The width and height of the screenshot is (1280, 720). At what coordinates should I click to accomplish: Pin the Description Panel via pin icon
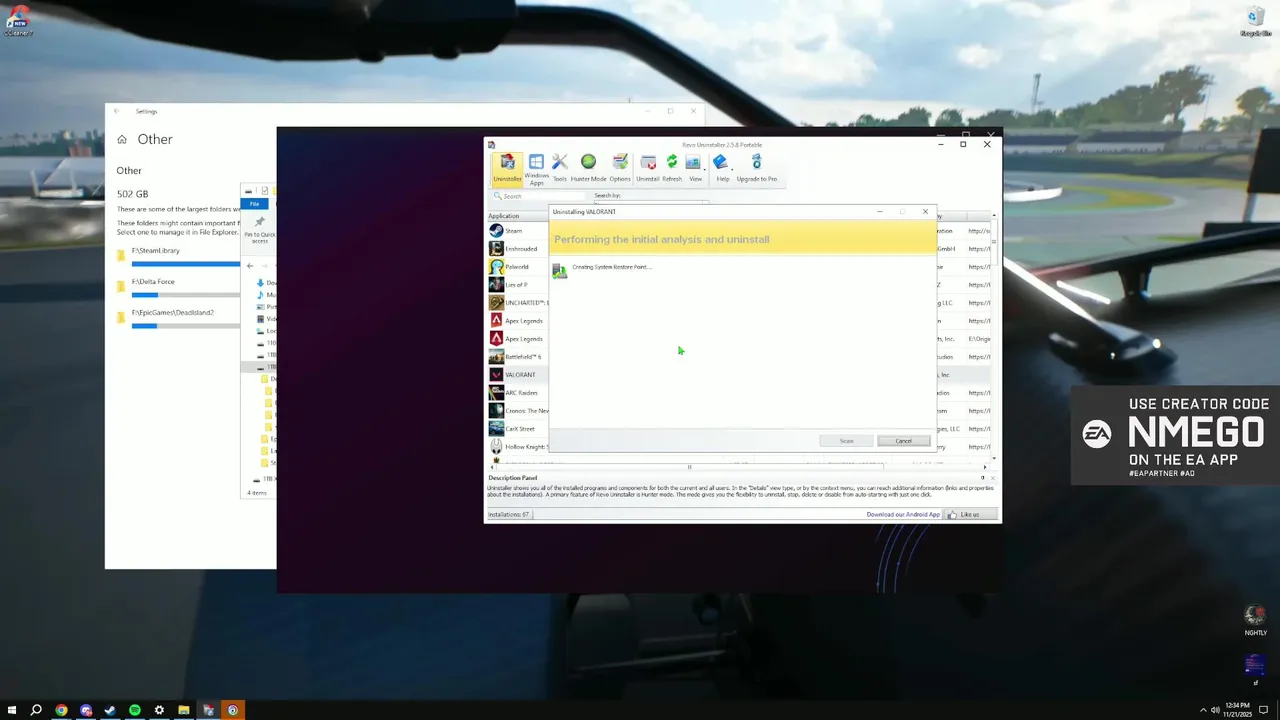[982, 478]
